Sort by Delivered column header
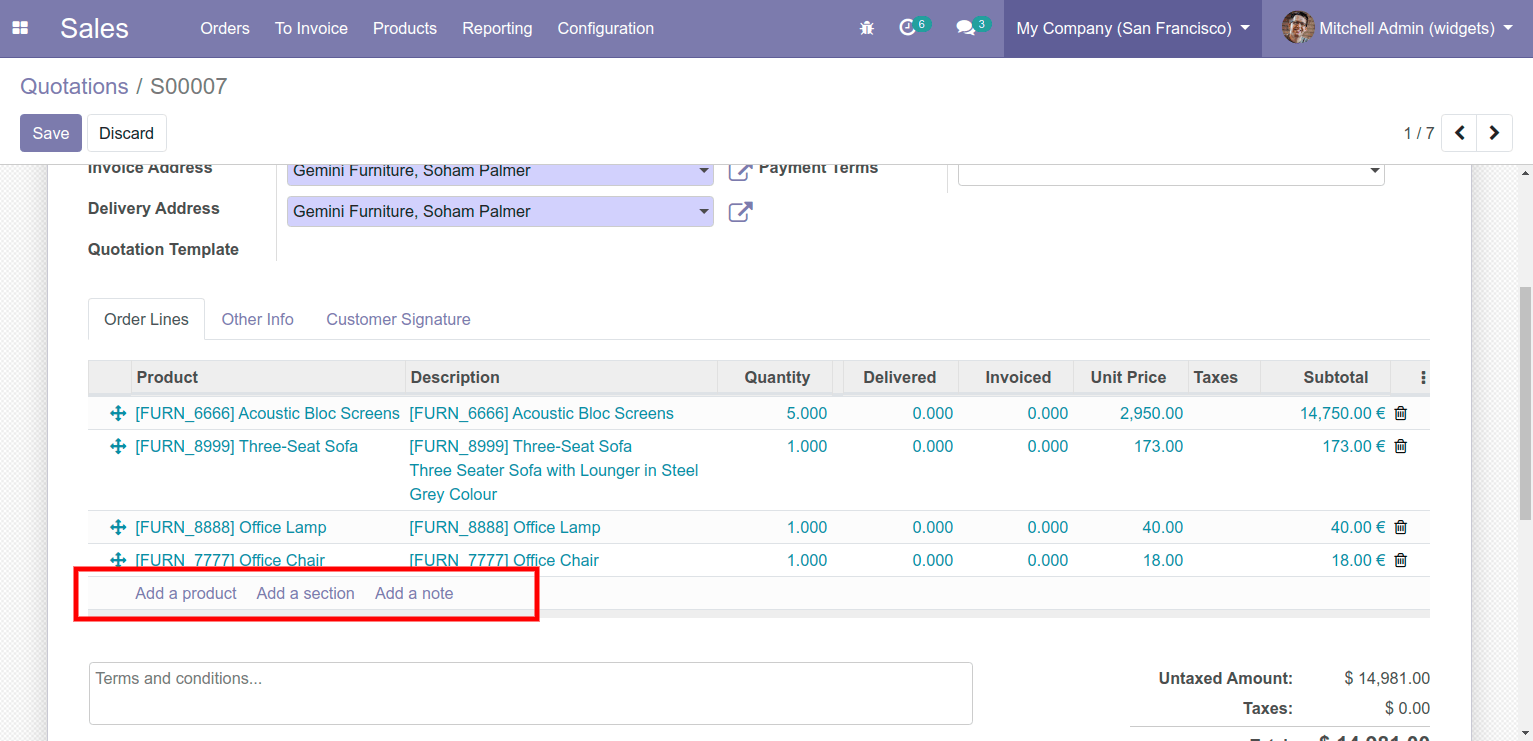The width and height of the screenshot is (1533, 741). [900, 377]
